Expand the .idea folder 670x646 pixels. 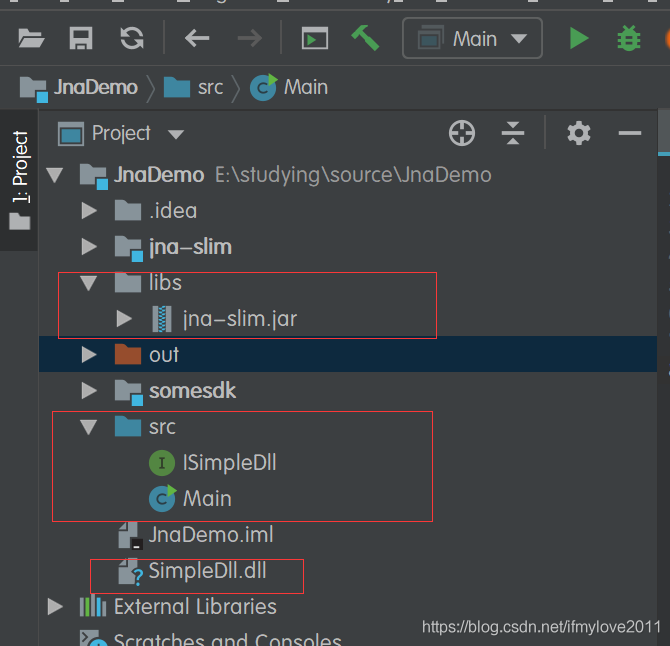click(89, 211)
